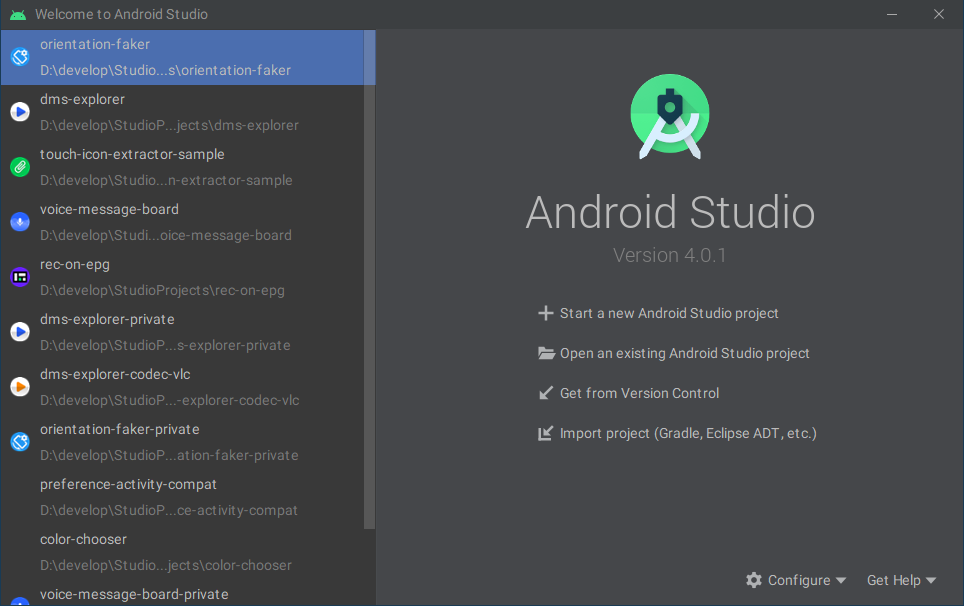
Task: Click the plus icon for new project
Action: tap(545, 313)
